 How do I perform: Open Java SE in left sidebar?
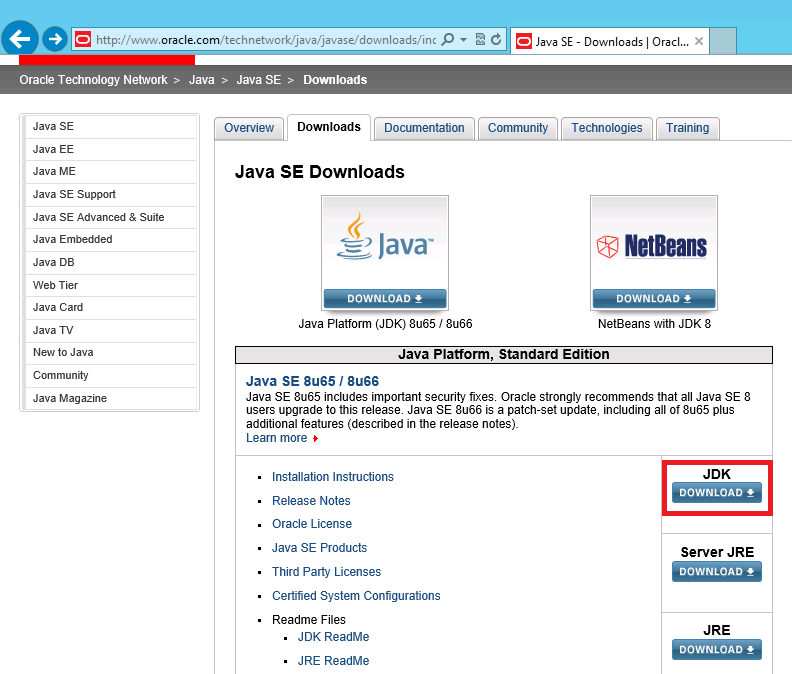pyautogui.click(x=110, y=126)
